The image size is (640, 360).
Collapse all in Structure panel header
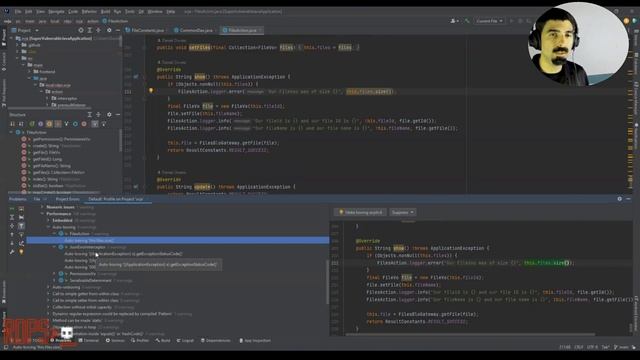point(98,115)
